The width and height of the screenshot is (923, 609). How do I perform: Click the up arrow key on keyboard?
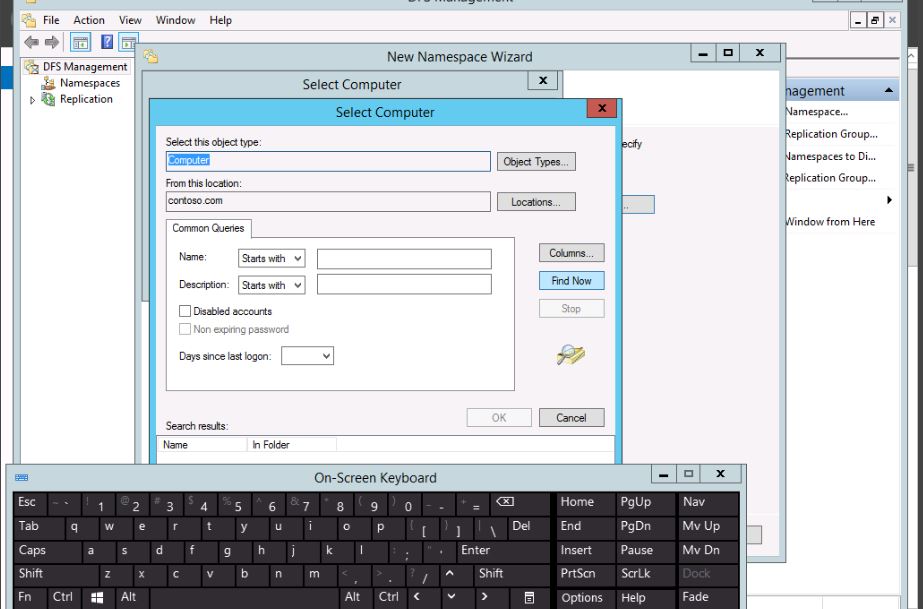click(450, 574)
